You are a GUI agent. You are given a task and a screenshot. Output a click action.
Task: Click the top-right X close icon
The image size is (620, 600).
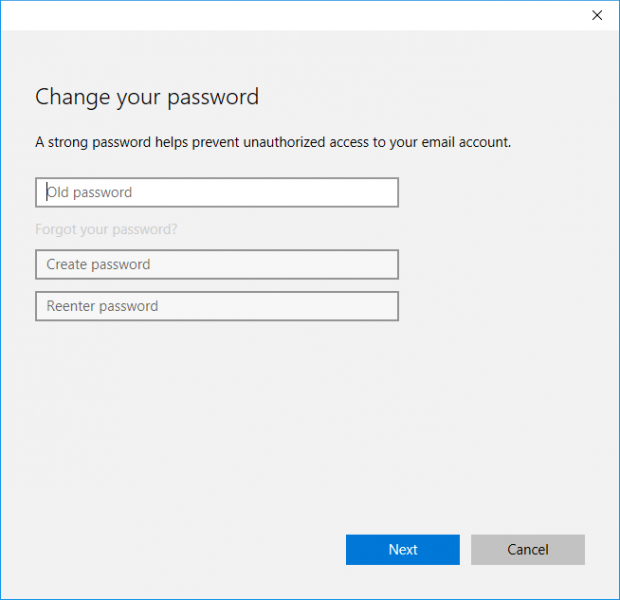(x=597, y=15)
